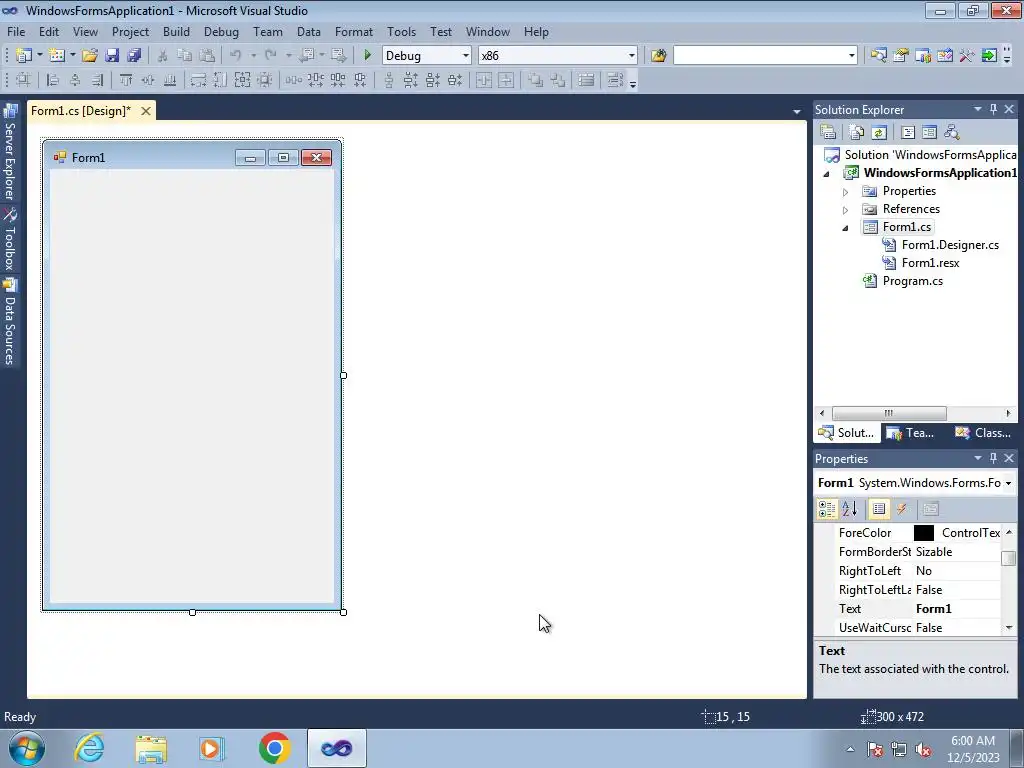Screen dimensions: 1024x768
Task: Collapse the Form1.cs tree node
Action: [845, 228]
